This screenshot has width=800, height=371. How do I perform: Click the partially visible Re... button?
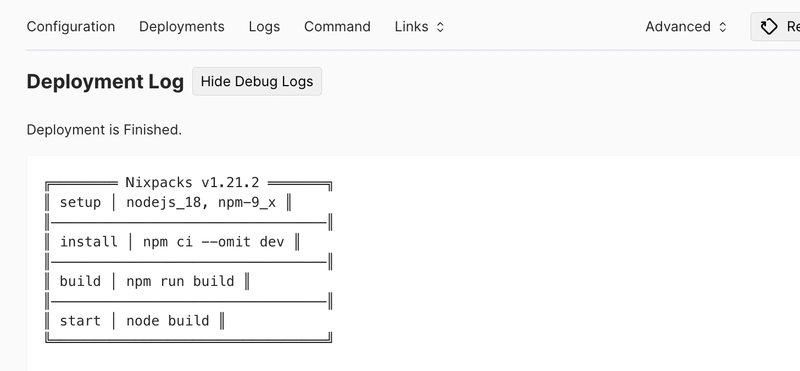click(776, 27)
